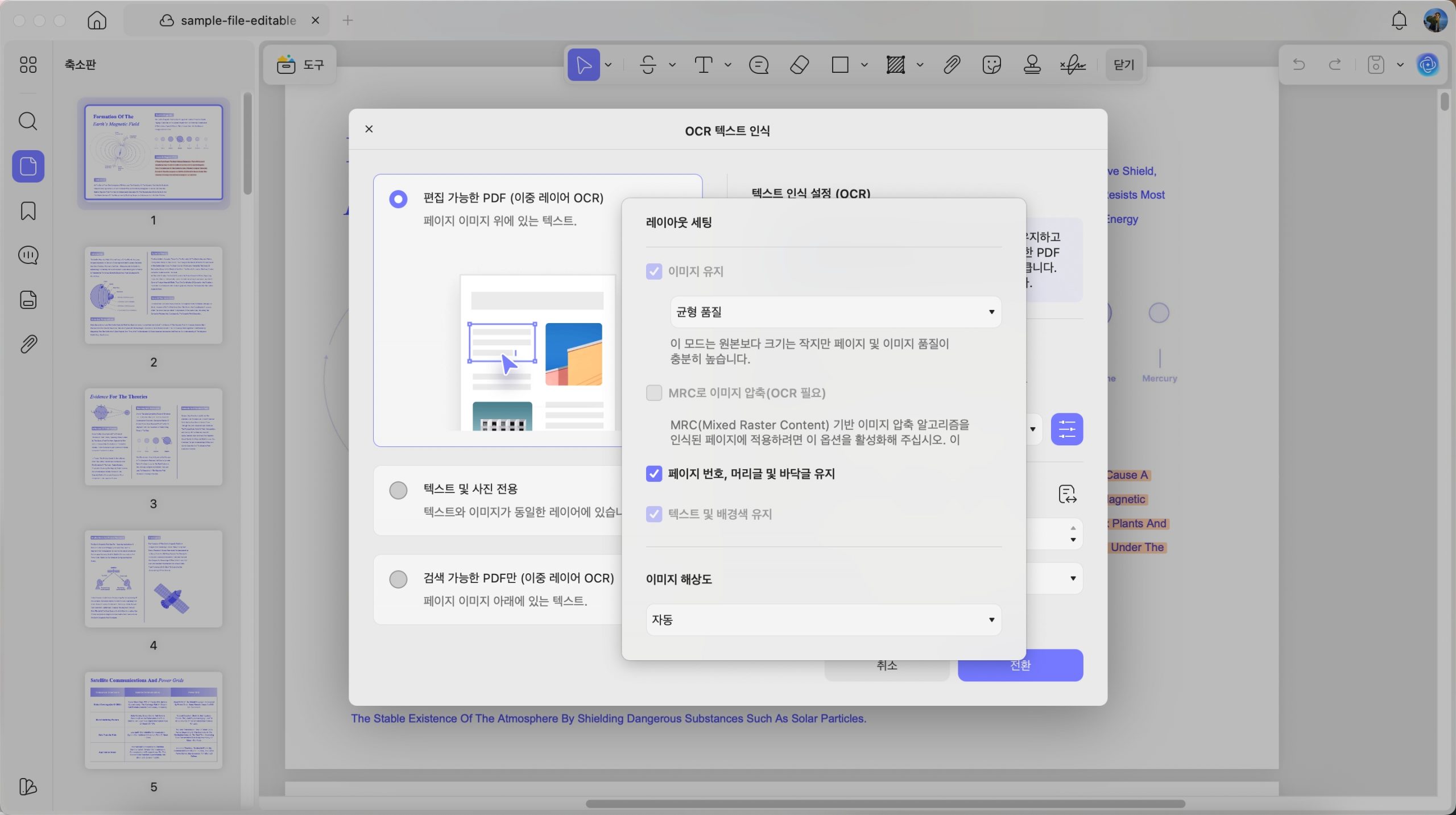1456x815 pixels.
Task: Add a new tab with plus
Action: [348, 20]
